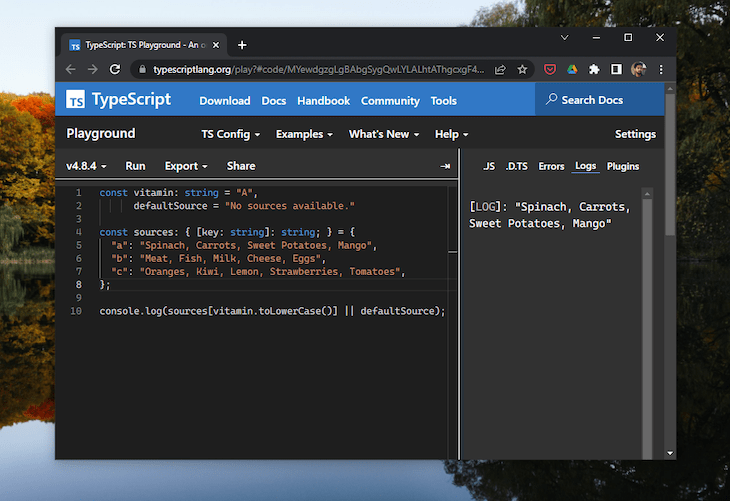Open Chrome's three-dot menu

click(x=661, y=69)
